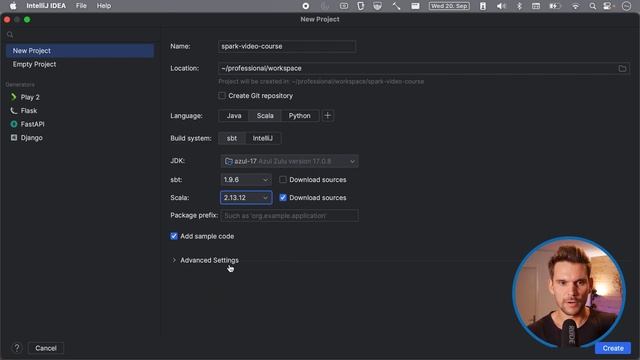Open the Scala version 2.13.12 dropdown
Image resolution: width=640 pixels, height=360 pixels.
click(246, 198)
